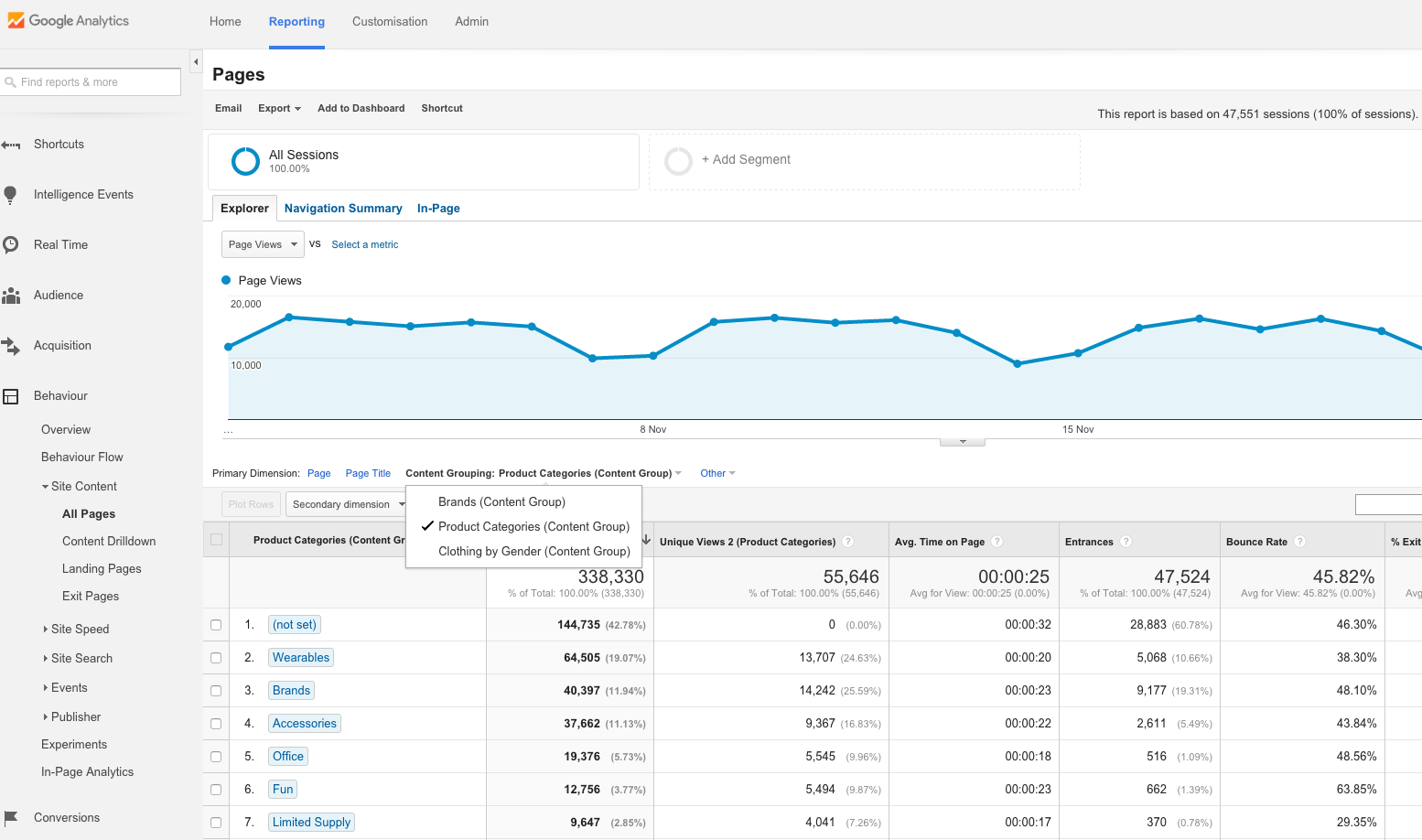Screen dimensions: 1422x840
Task: Click the Intelligence Events lightbulb icon
Action: point(11,194)
